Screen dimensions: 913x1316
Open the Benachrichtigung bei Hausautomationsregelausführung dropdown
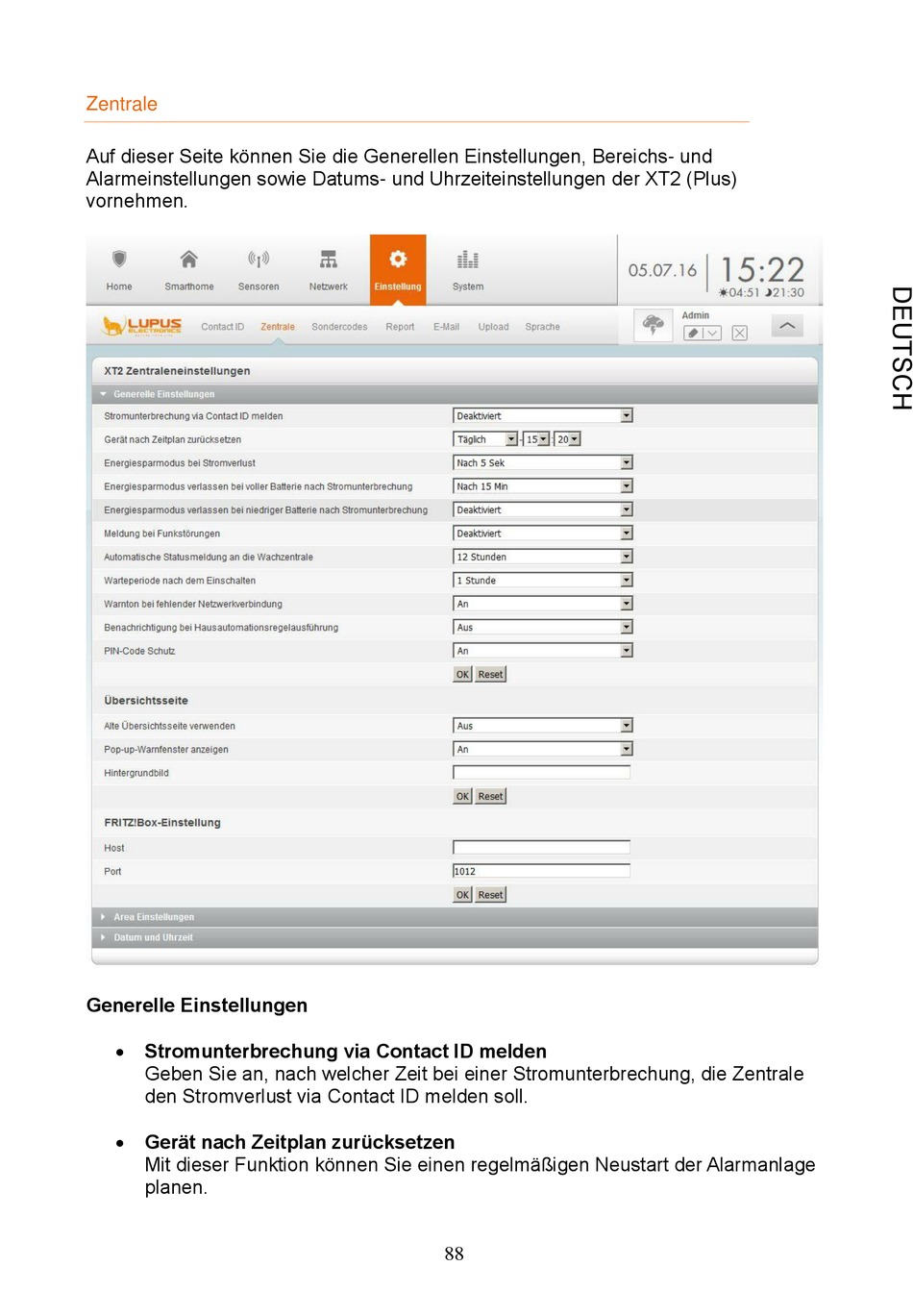[543, 628]
